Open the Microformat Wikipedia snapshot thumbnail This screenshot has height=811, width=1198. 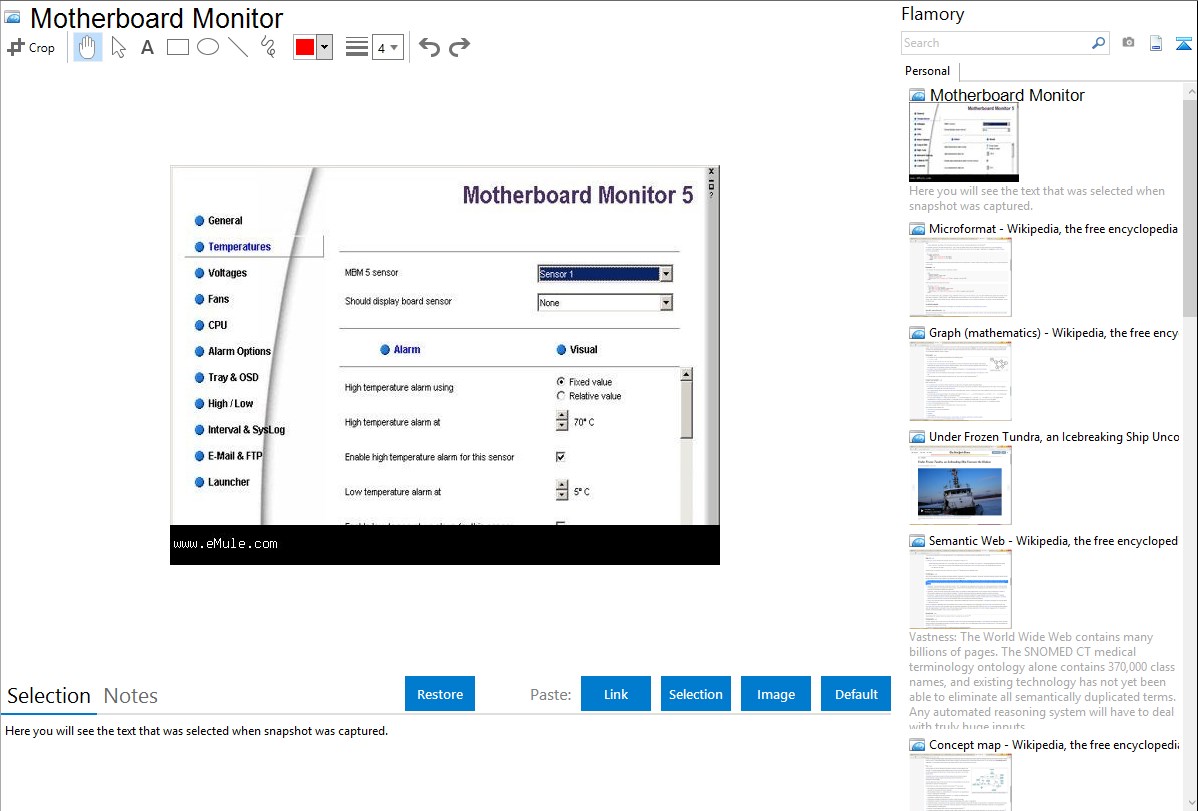(960, 277)
